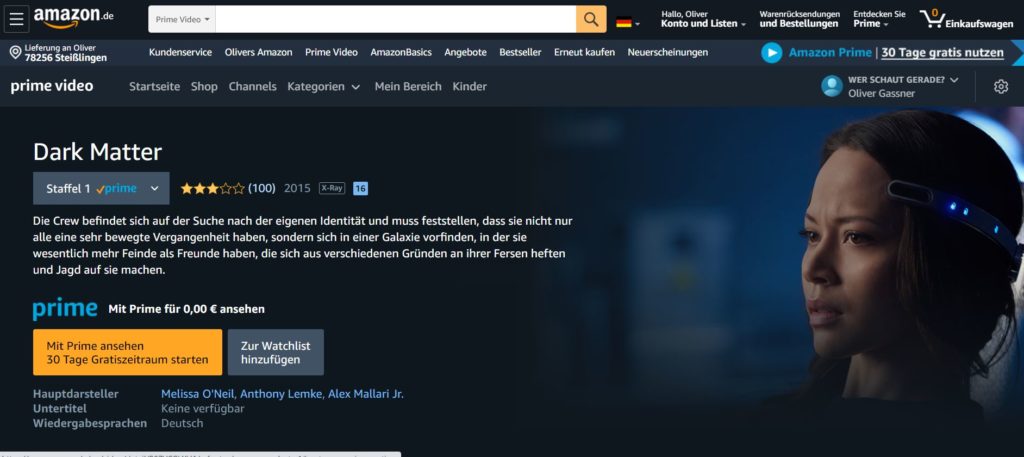Click Mit Prime für 0,00 € ansehen text

click(187, 309)
